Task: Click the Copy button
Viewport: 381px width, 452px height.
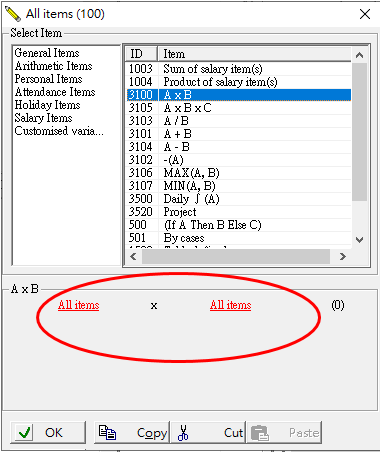Action: [x=132, y=433]
